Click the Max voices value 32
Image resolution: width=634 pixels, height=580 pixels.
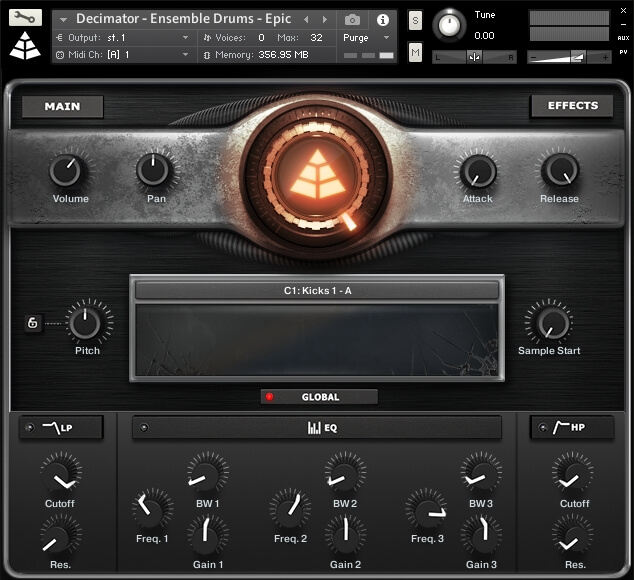tap(316, 38)
